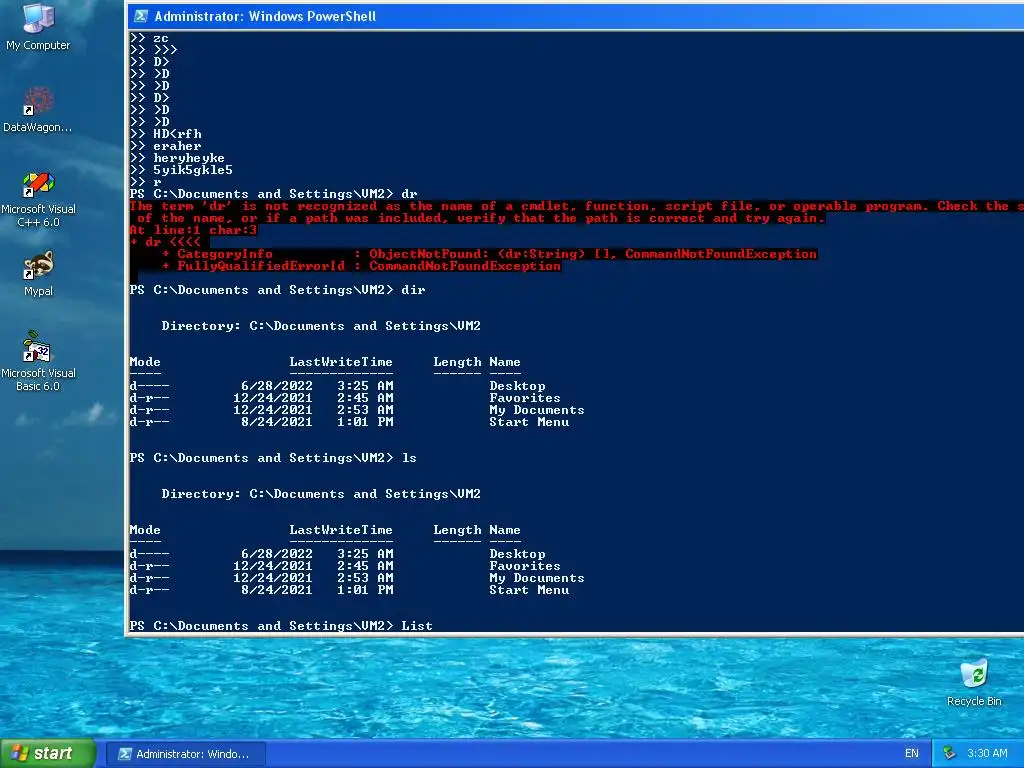
Task: Click the 'Favorites' entry in the second listing
Action: click(525, 566)
